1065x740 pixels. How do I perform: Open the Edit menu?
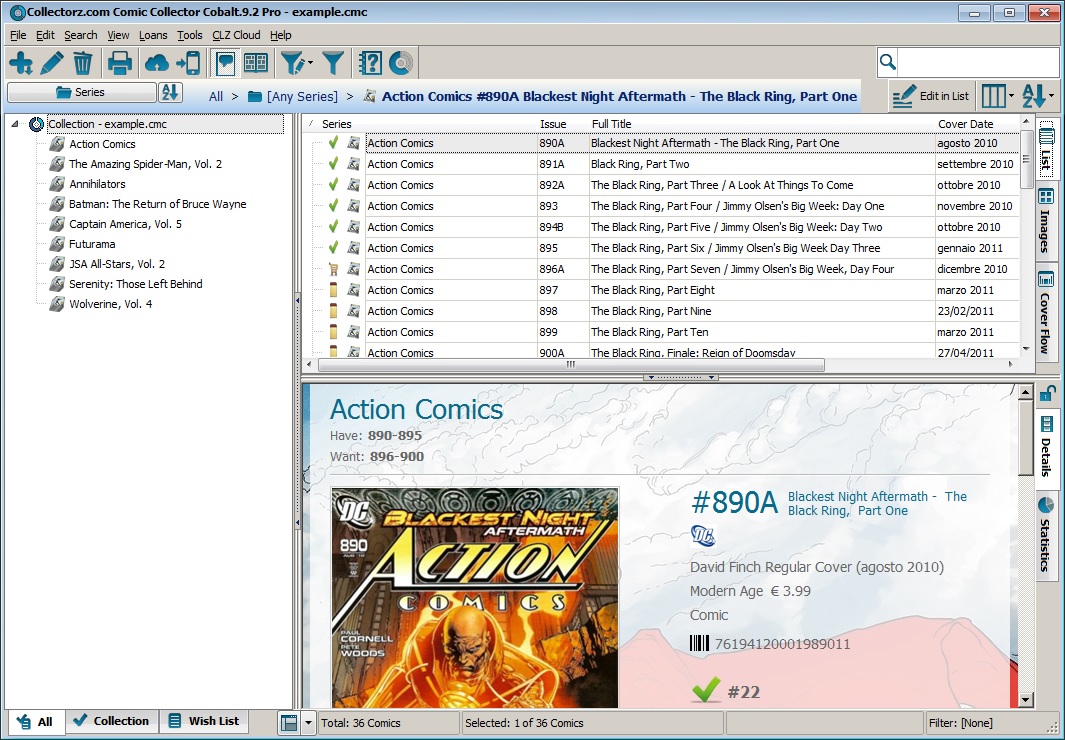46,35
